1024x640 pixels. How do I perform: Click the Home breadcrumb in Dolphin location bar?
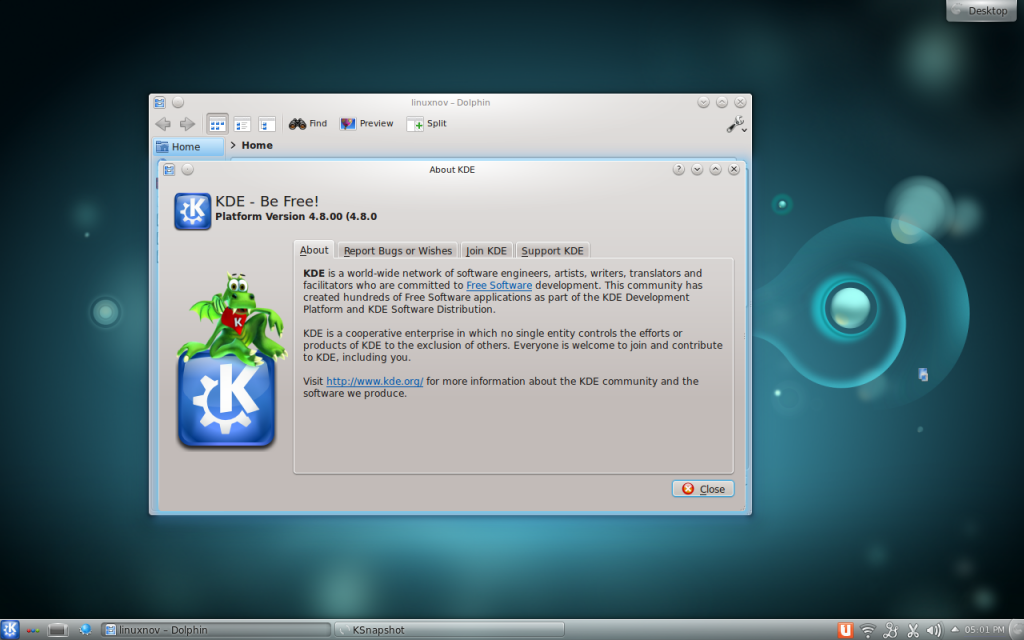tap(257, 145)
